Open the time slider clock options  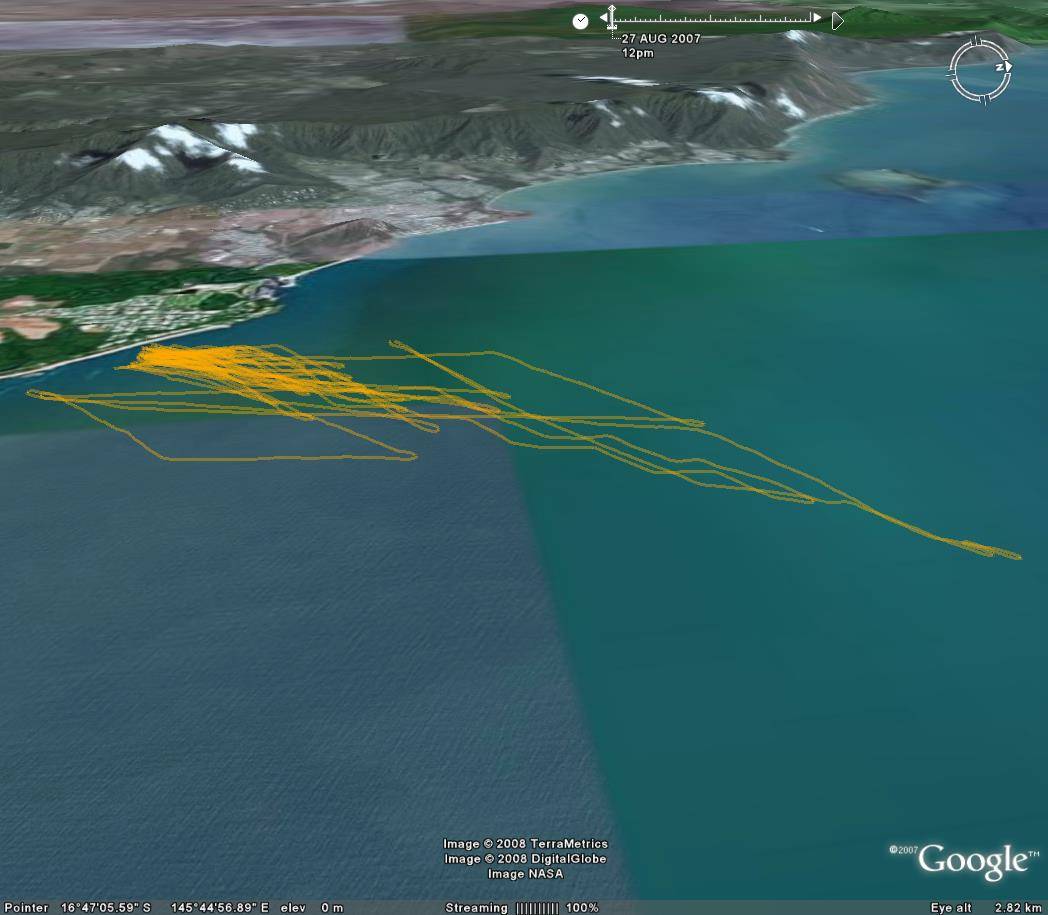(580, 21)
